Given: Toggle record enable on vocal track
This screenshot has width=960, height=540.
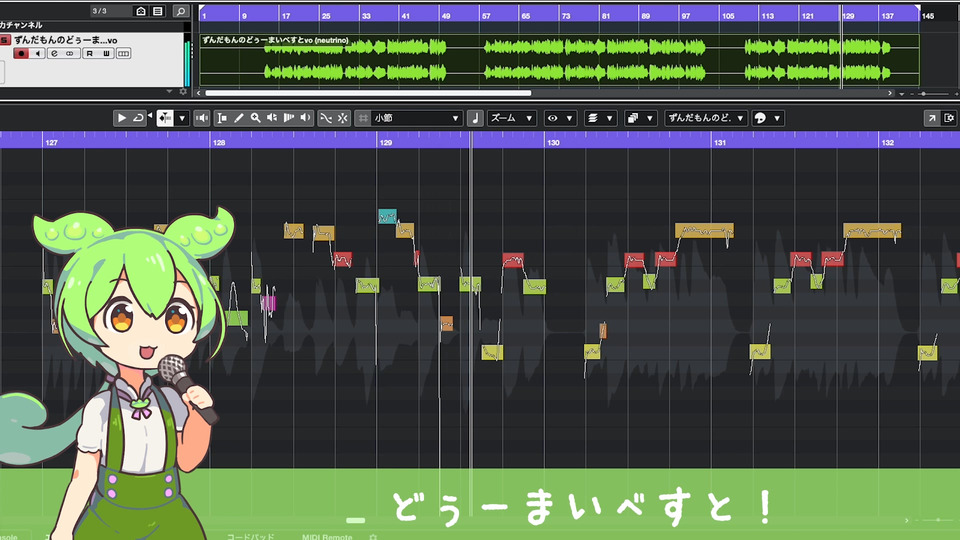Looking at the screenshot, I should [x=21, y=54].
